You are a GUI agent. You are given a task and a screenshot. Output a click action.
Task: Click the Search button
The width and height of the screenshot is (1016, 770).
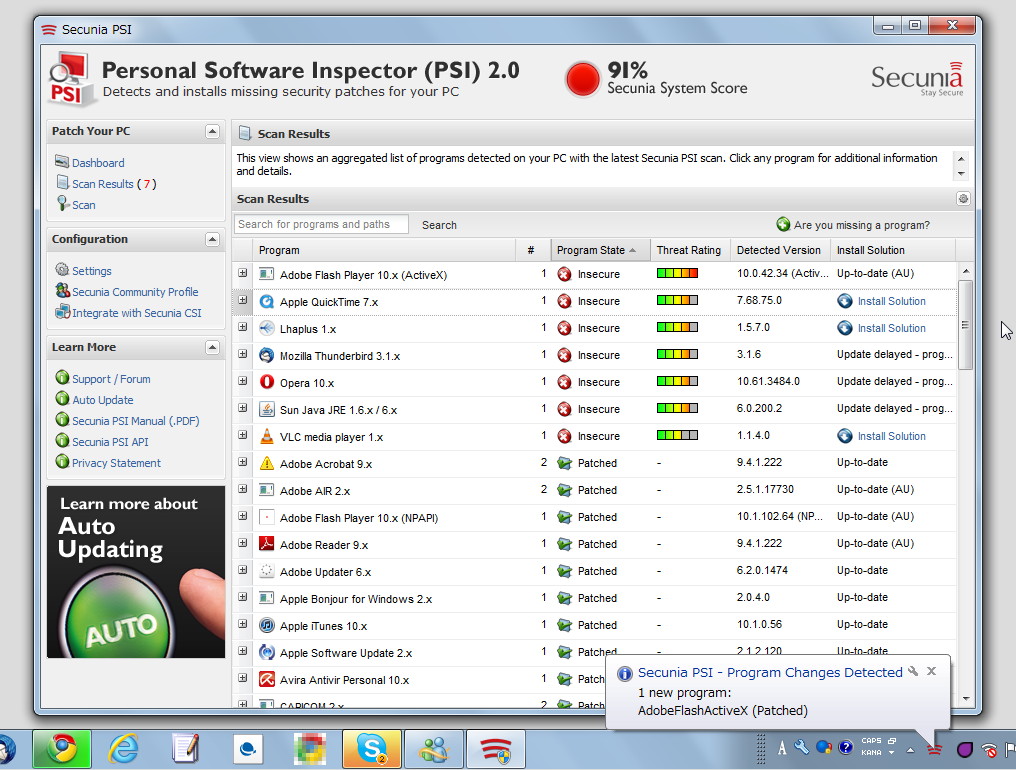439,225
